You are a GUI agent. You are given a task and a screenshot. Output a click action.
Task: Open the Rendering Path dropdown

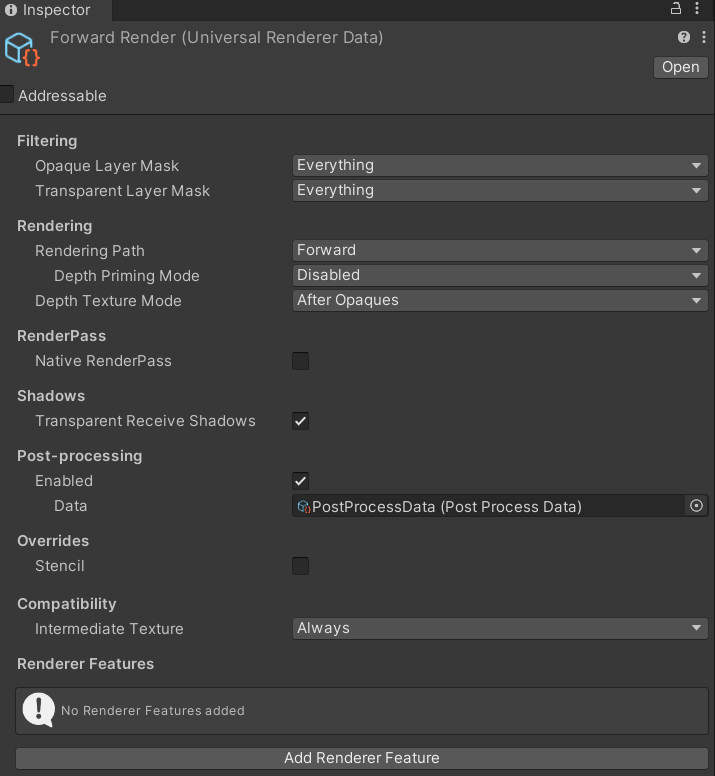point(500,251)
